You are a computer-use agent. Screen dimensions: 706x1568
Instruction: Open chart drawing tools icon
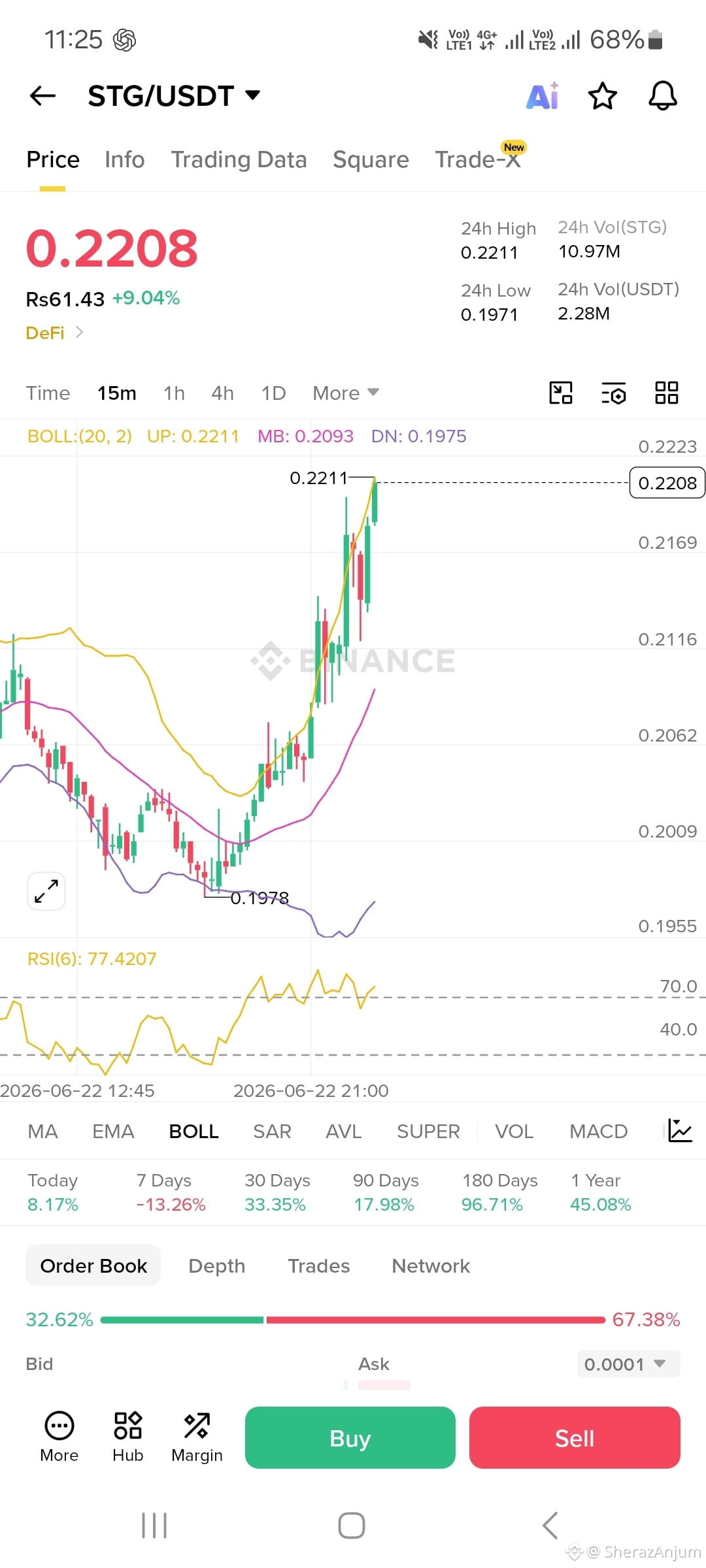[560, 393]
